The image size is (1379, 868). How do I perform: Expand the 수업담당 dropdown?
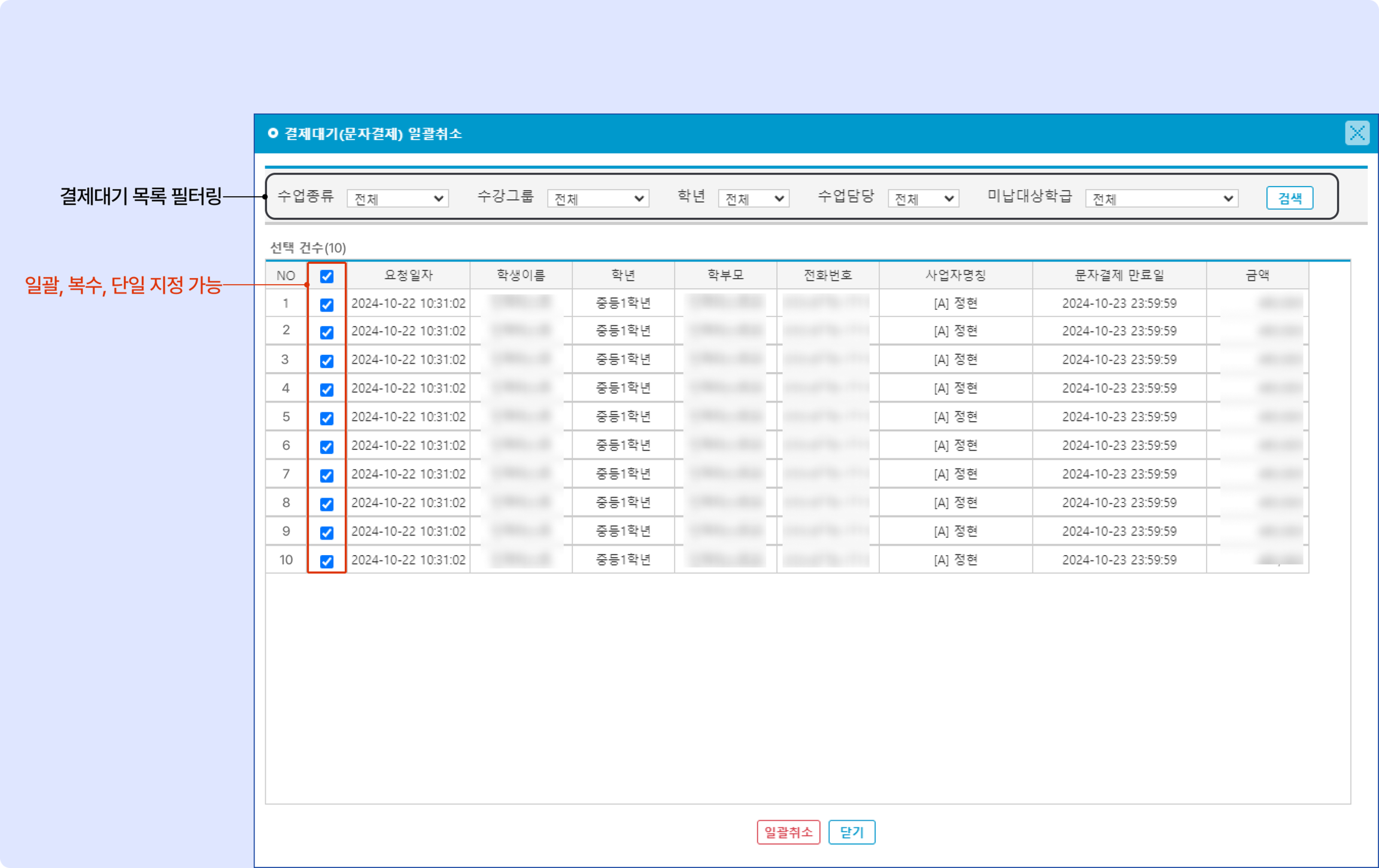923,199
